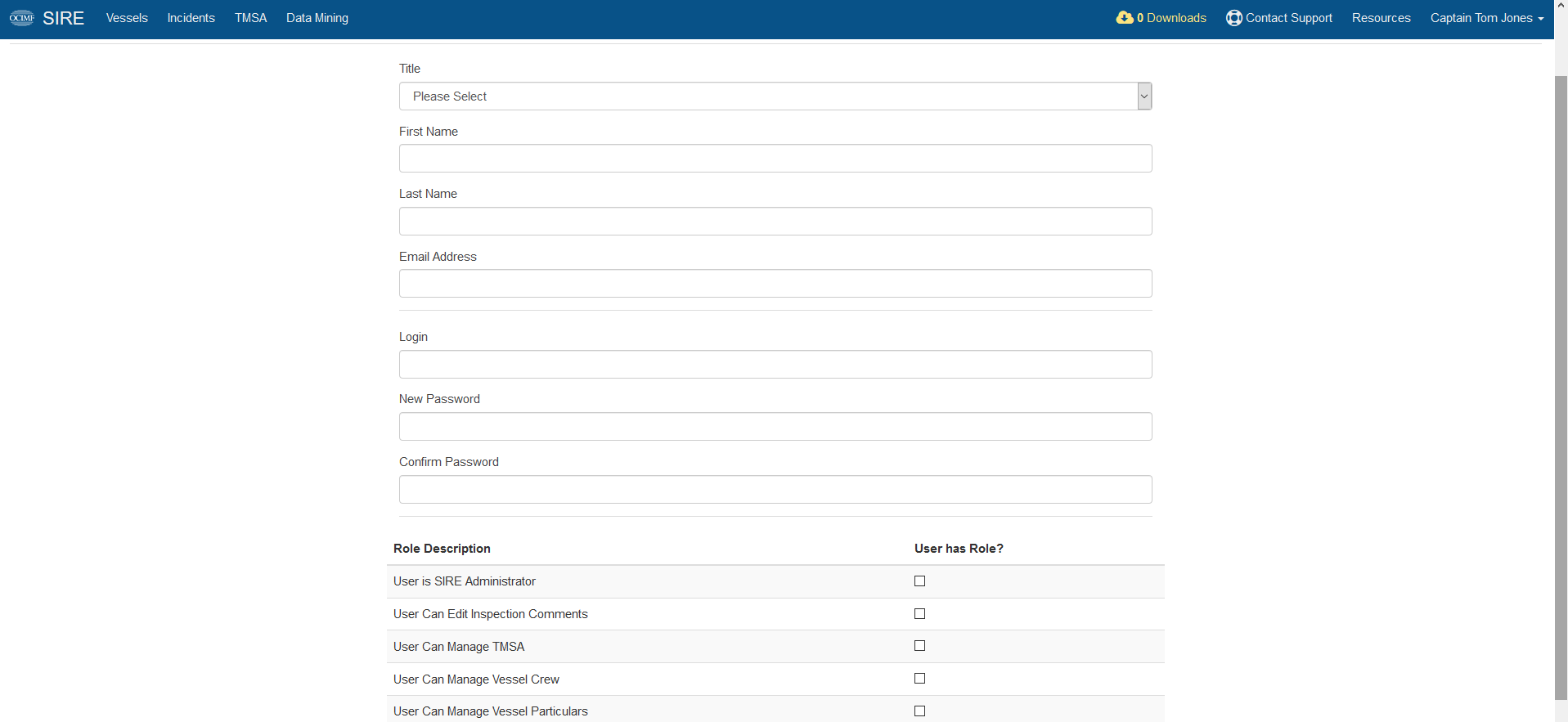
Task: Open the Incidents menu
Action: [x=191, y=18]
